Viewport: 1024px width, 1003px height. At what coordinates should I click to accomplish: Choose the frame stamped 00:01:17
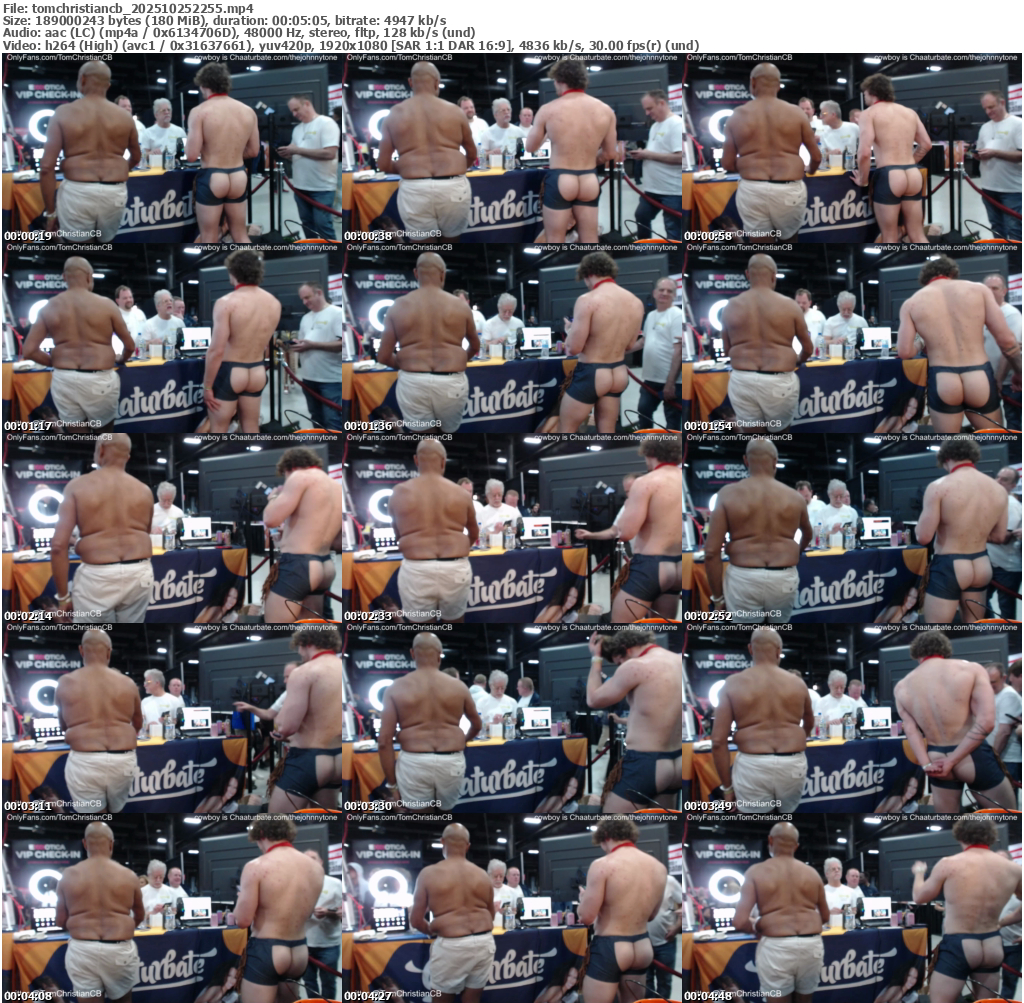tap(172, 338)
